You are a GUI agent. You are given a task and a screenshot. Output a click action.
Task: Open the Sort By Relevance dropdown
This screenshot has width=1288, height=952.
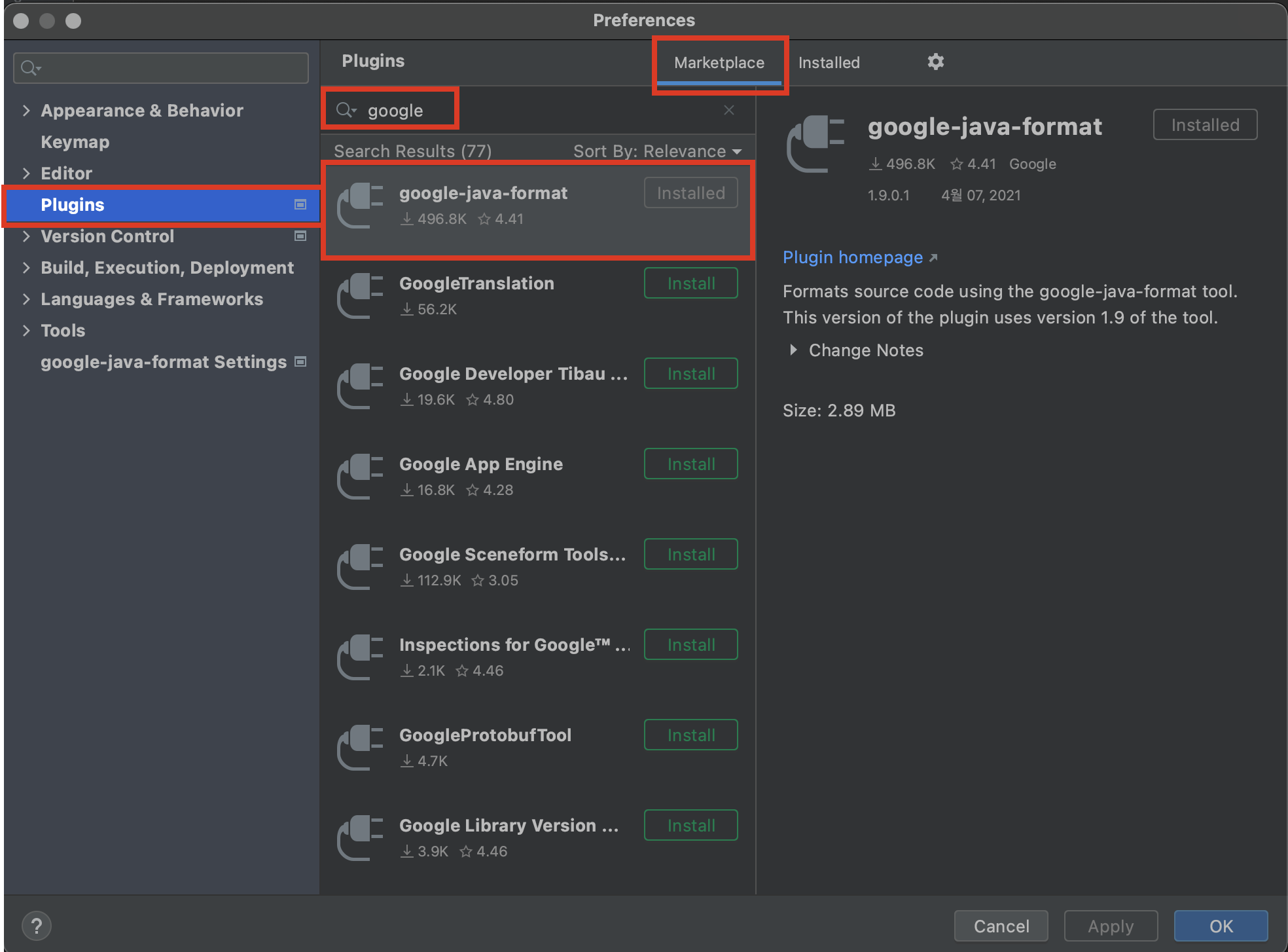[657, 151]
